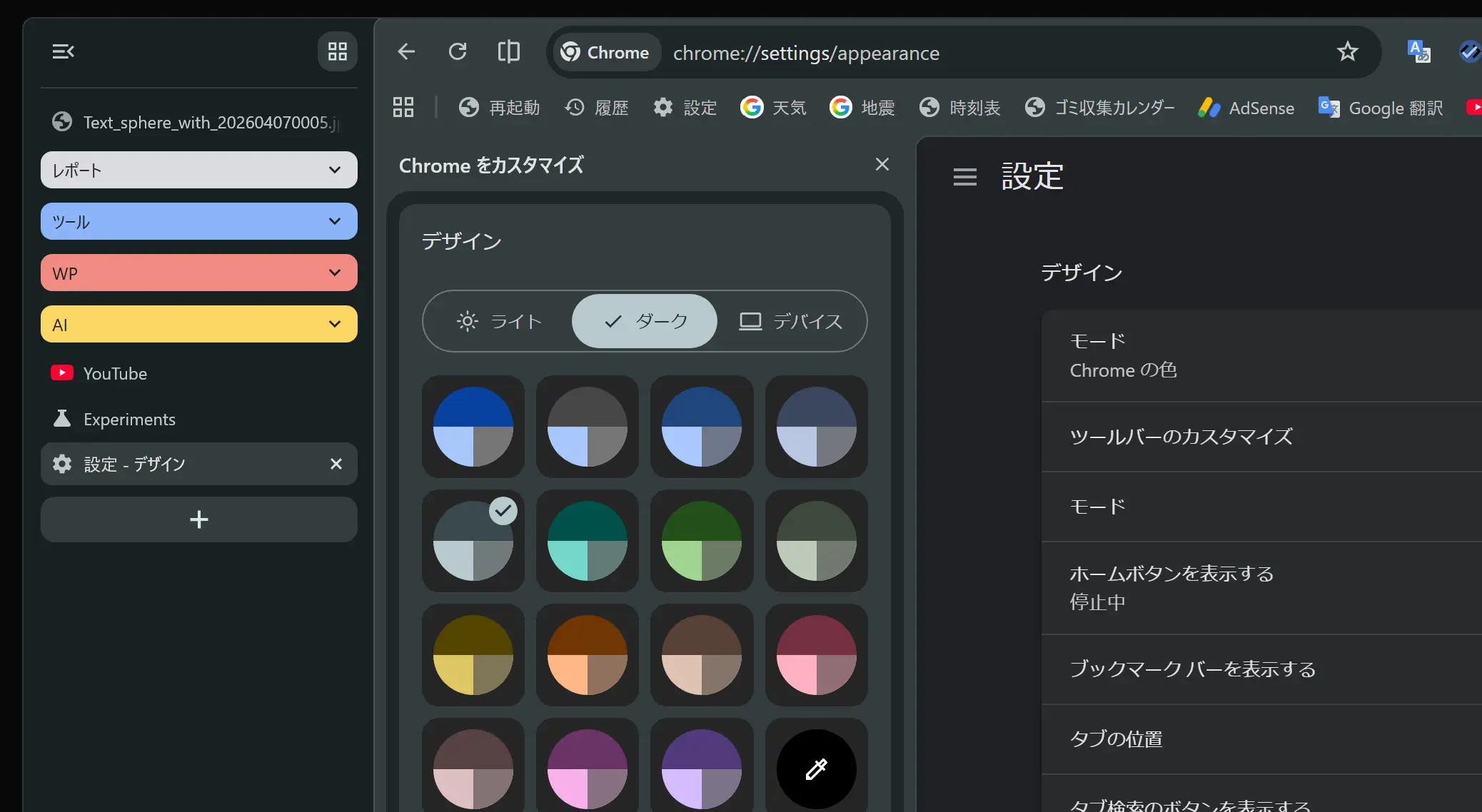Open the settings hamburger menu
This screenshot has width=1482, height=812.
(x=964, y=176)
